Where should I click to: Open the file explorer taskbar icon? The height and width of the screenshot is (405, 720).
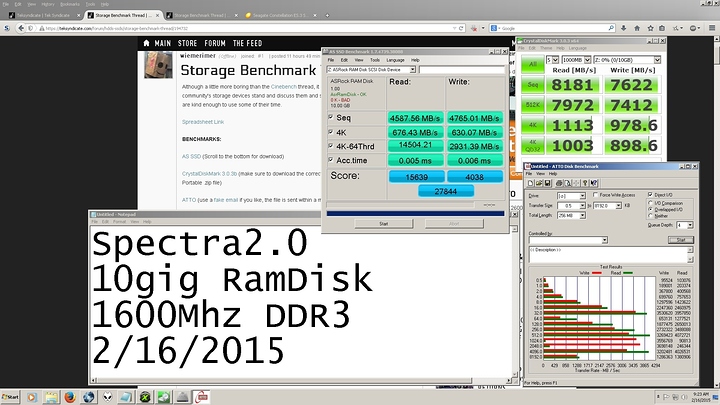51,397
